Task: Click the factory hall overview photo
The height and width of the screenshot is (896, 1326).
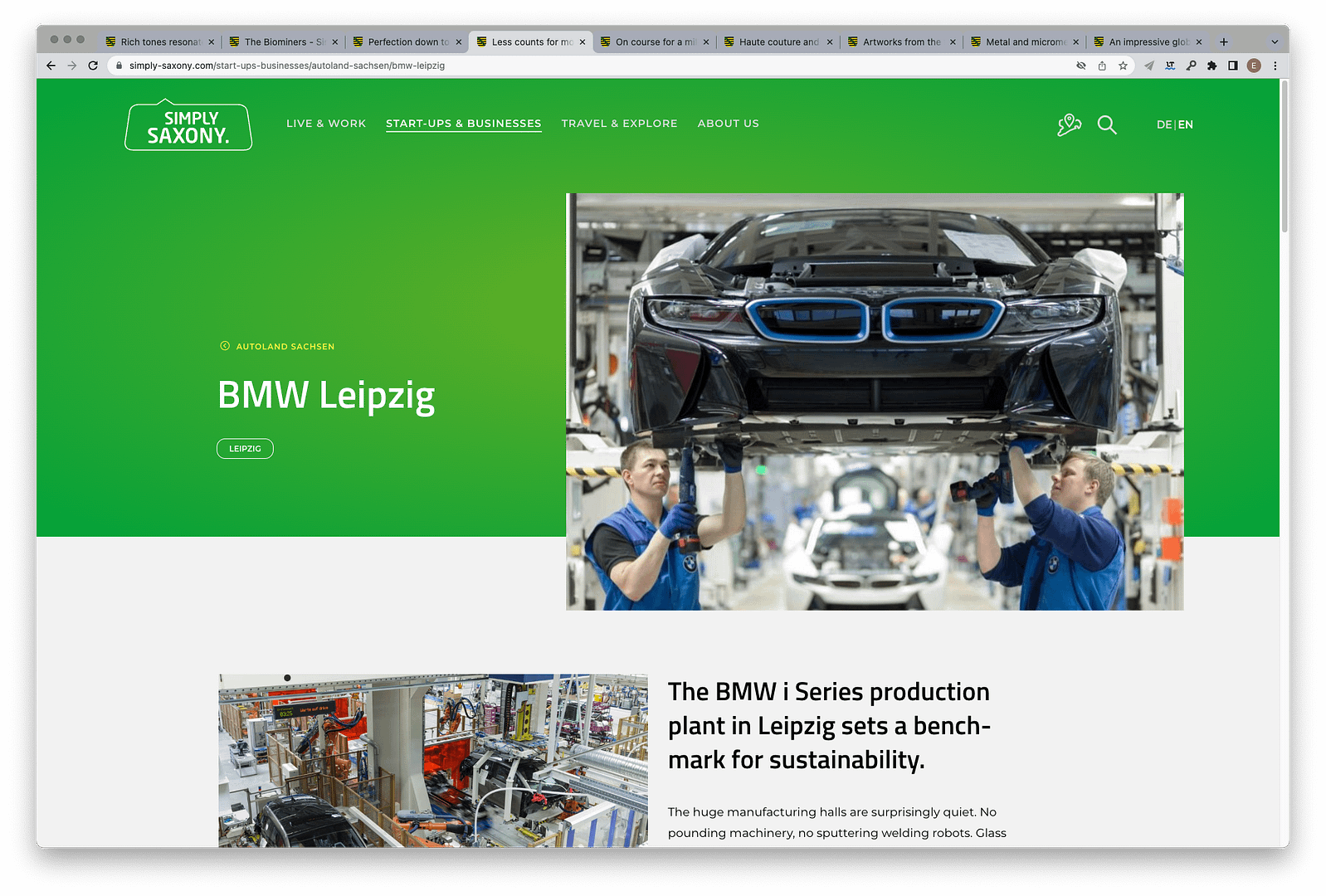Action: tap(433, 760)
